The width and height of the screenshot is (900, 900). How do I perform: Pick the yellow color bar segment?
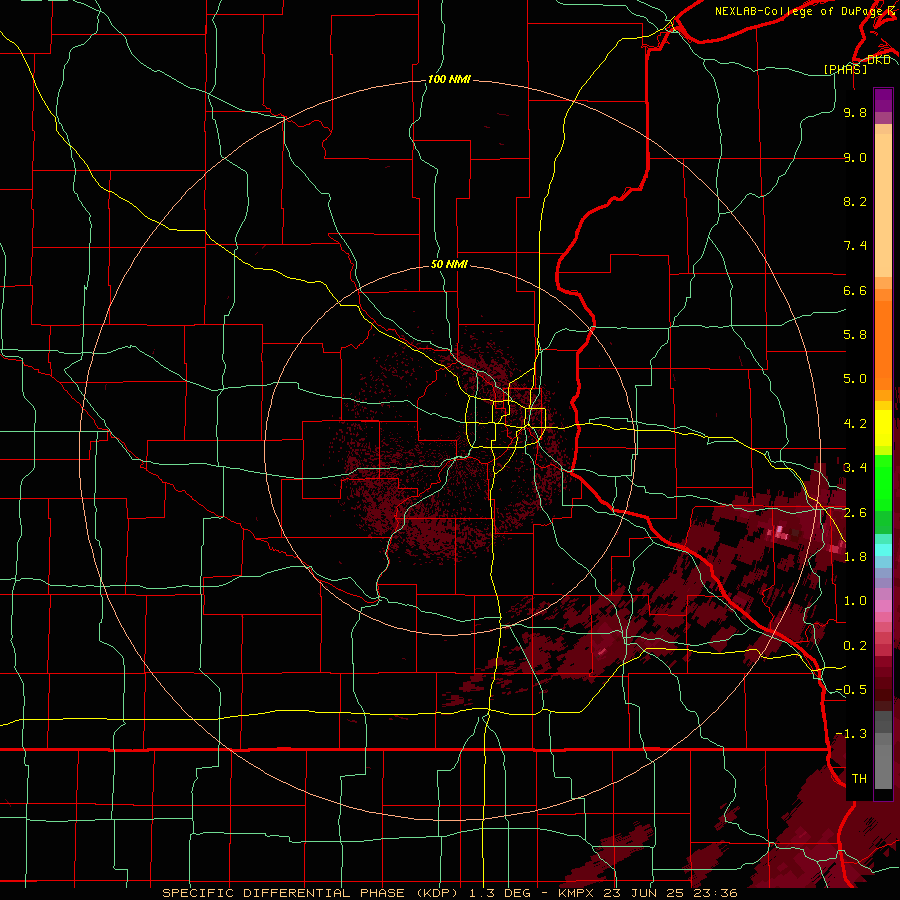click(883, 428)
